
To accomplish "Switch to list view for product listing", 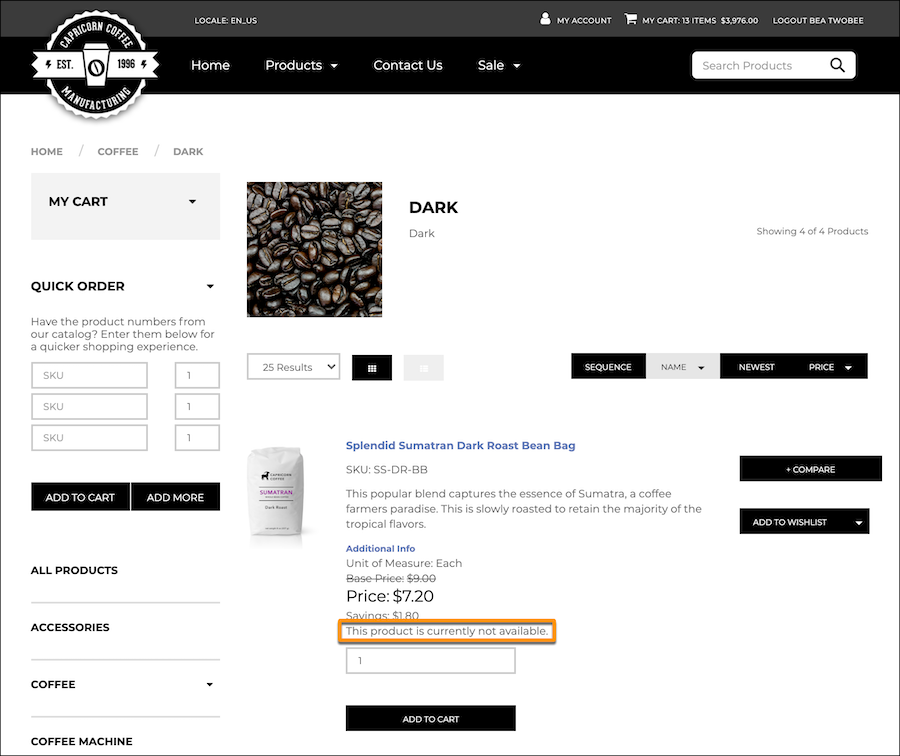I will 423,367.
